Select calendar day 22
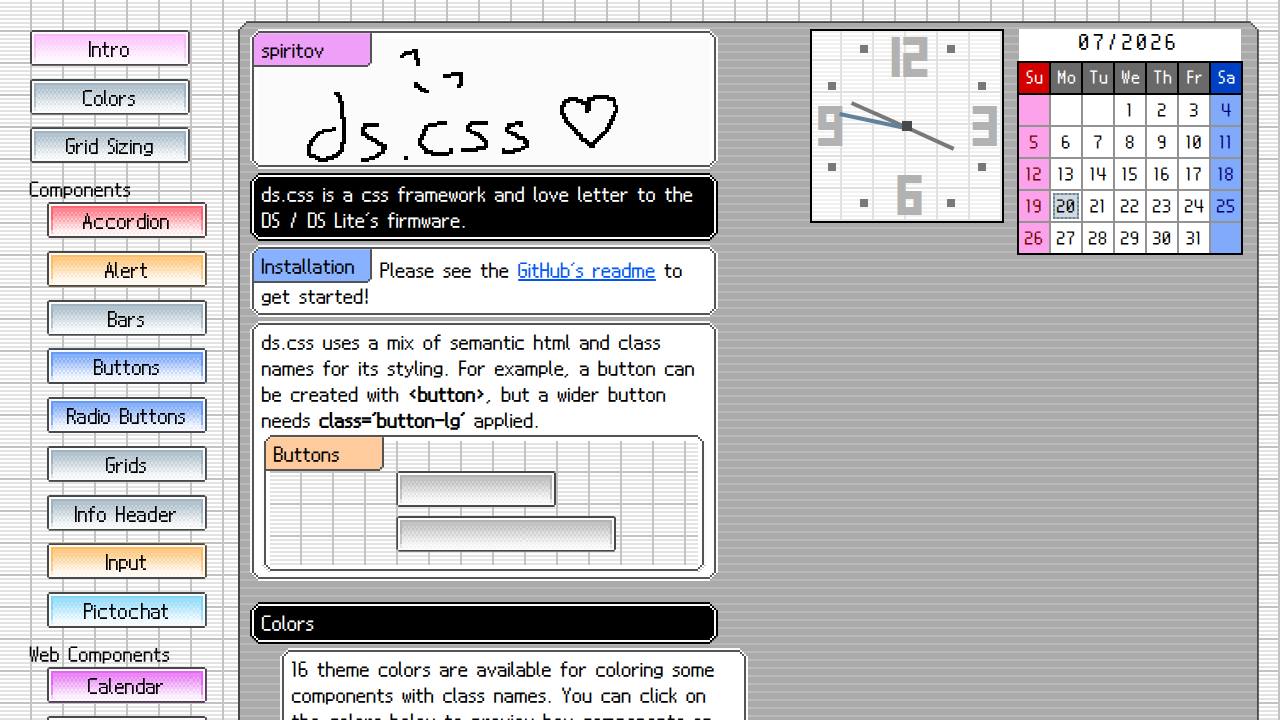 coord(1130,206)
